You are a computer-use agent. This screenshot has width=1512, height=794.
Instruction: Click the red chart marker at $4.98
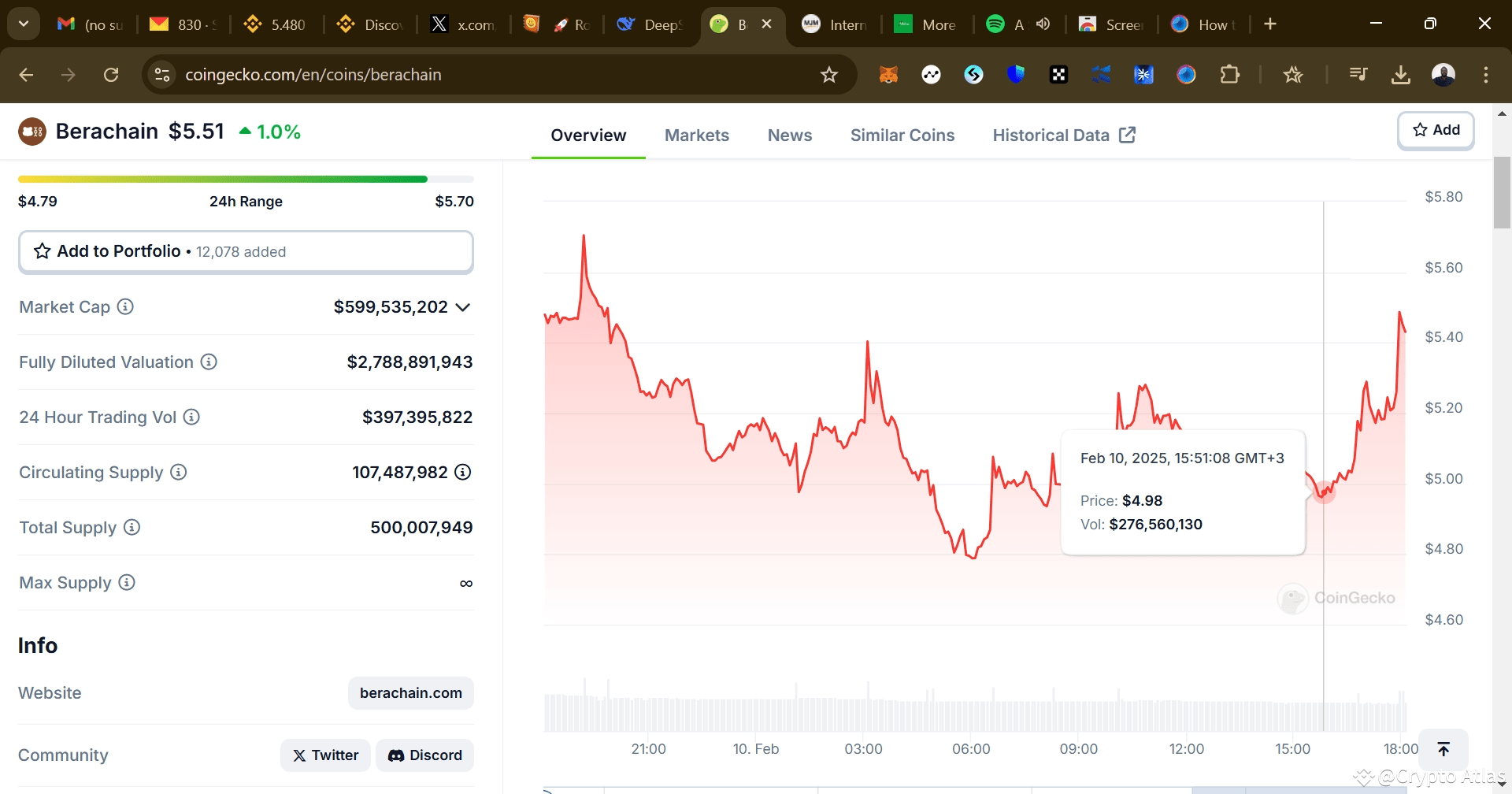(1325, 492)
